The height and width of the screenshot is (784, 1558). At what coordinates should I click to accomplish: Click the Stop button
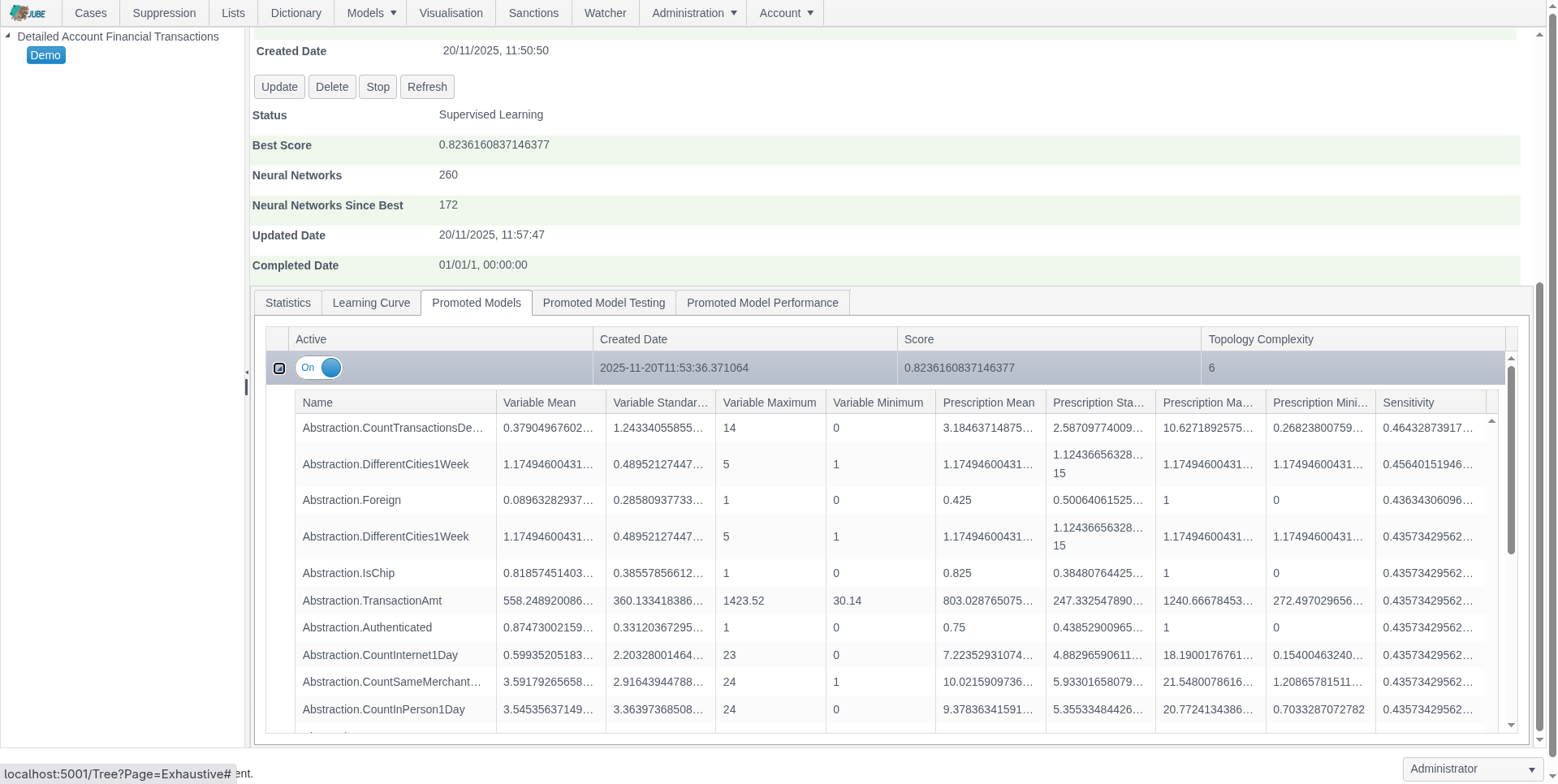click(x=378, y=87)
